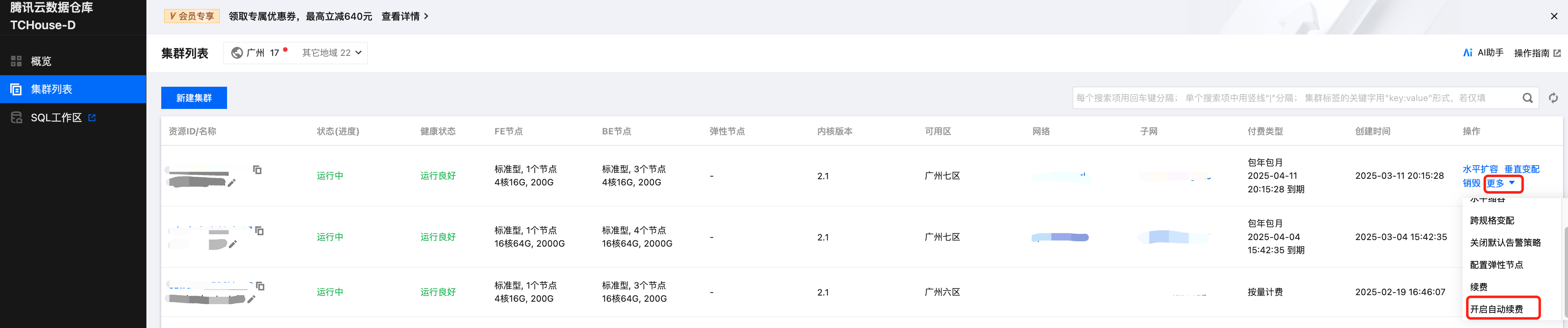Expand the 其它地域 region dropdown
Viewport: 1568px width, 328px height.
[x=332, y=53]
